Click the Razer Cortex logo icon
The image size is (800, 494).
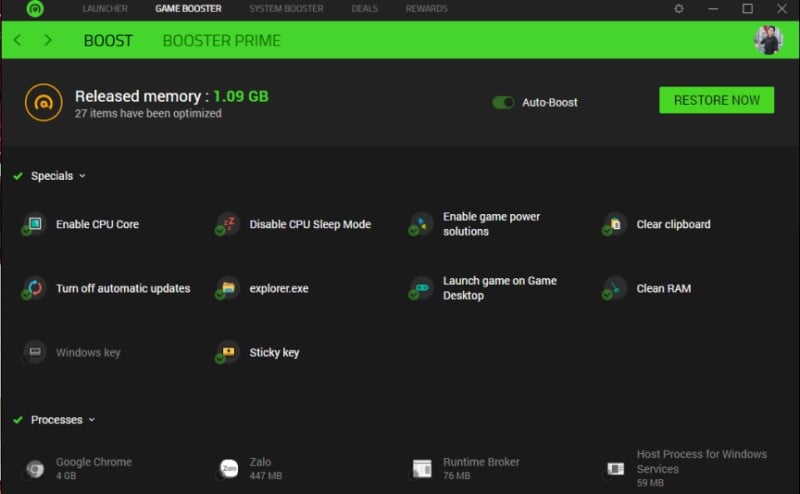point(35,8)
